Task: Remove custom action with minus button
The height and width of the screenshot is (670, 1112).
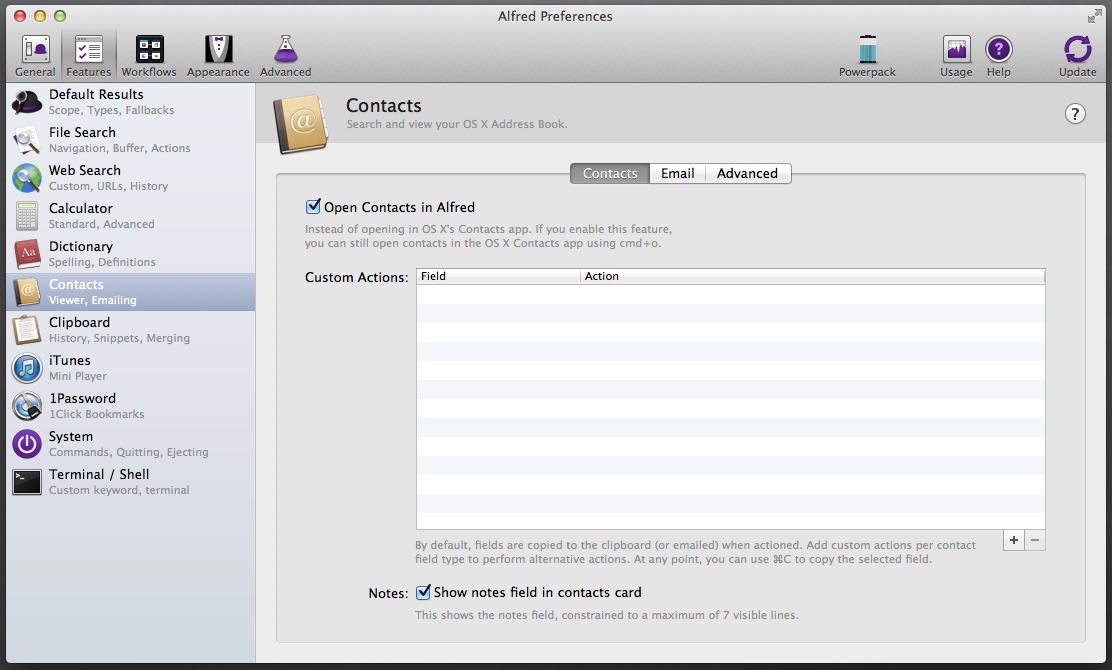Action: coord(1035,540)
